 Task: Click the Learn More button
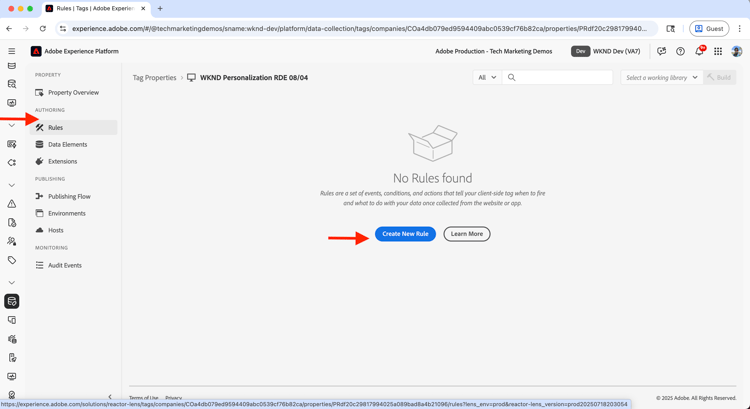click(467, 234)
